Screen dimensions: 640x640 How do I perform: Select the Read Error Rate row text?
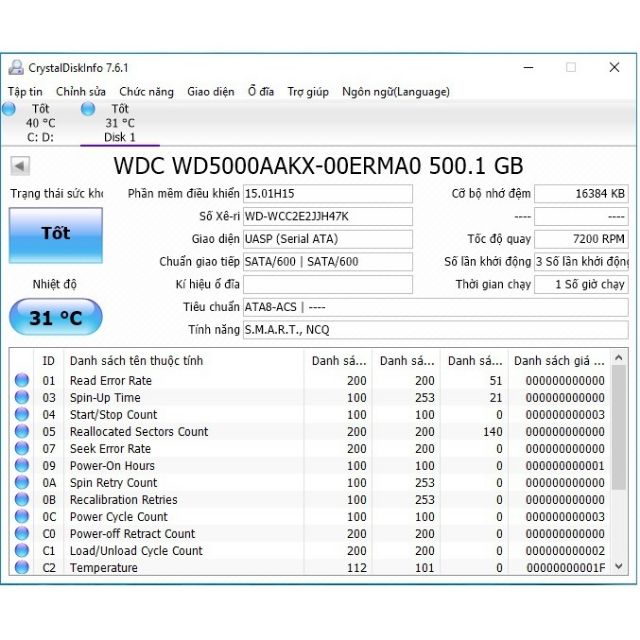pos(111,381)
